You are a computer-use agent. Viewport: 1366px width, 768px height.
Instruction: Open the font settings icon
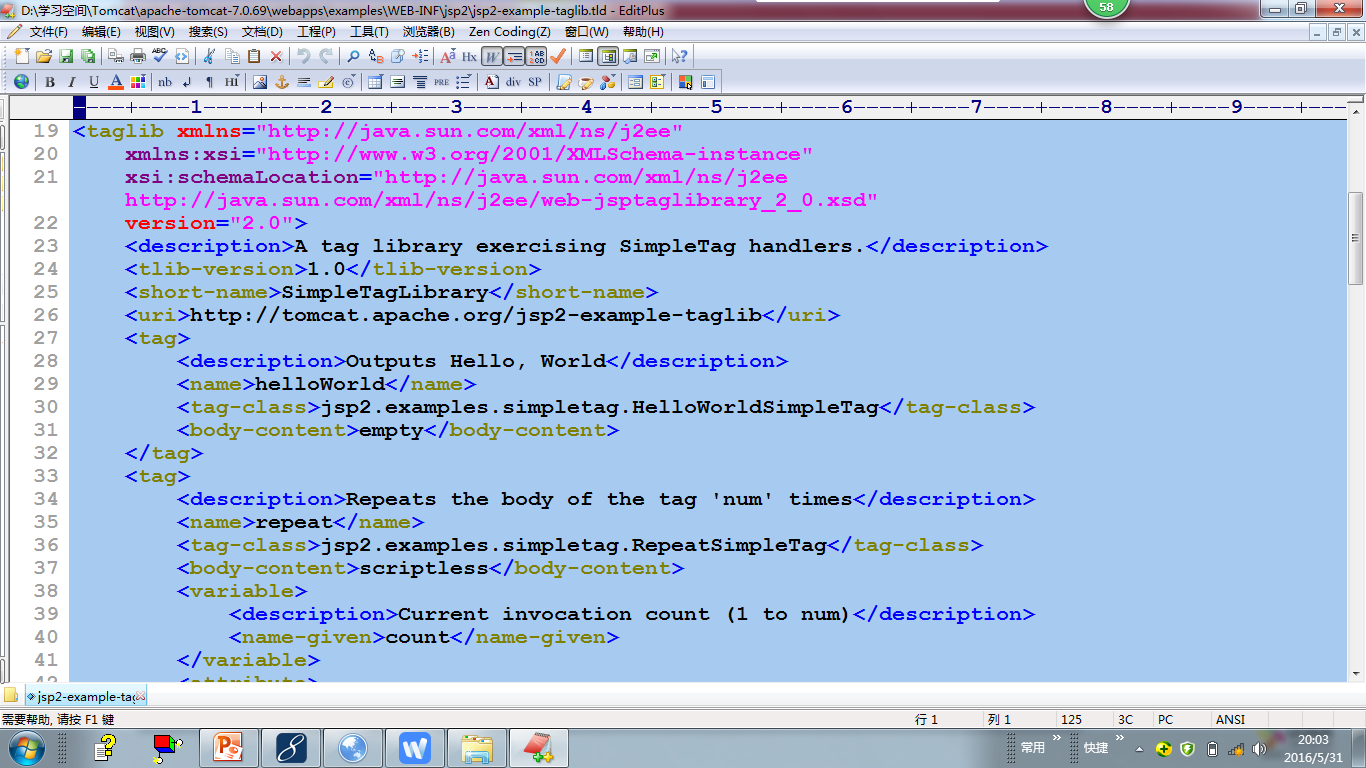point(447,56)
